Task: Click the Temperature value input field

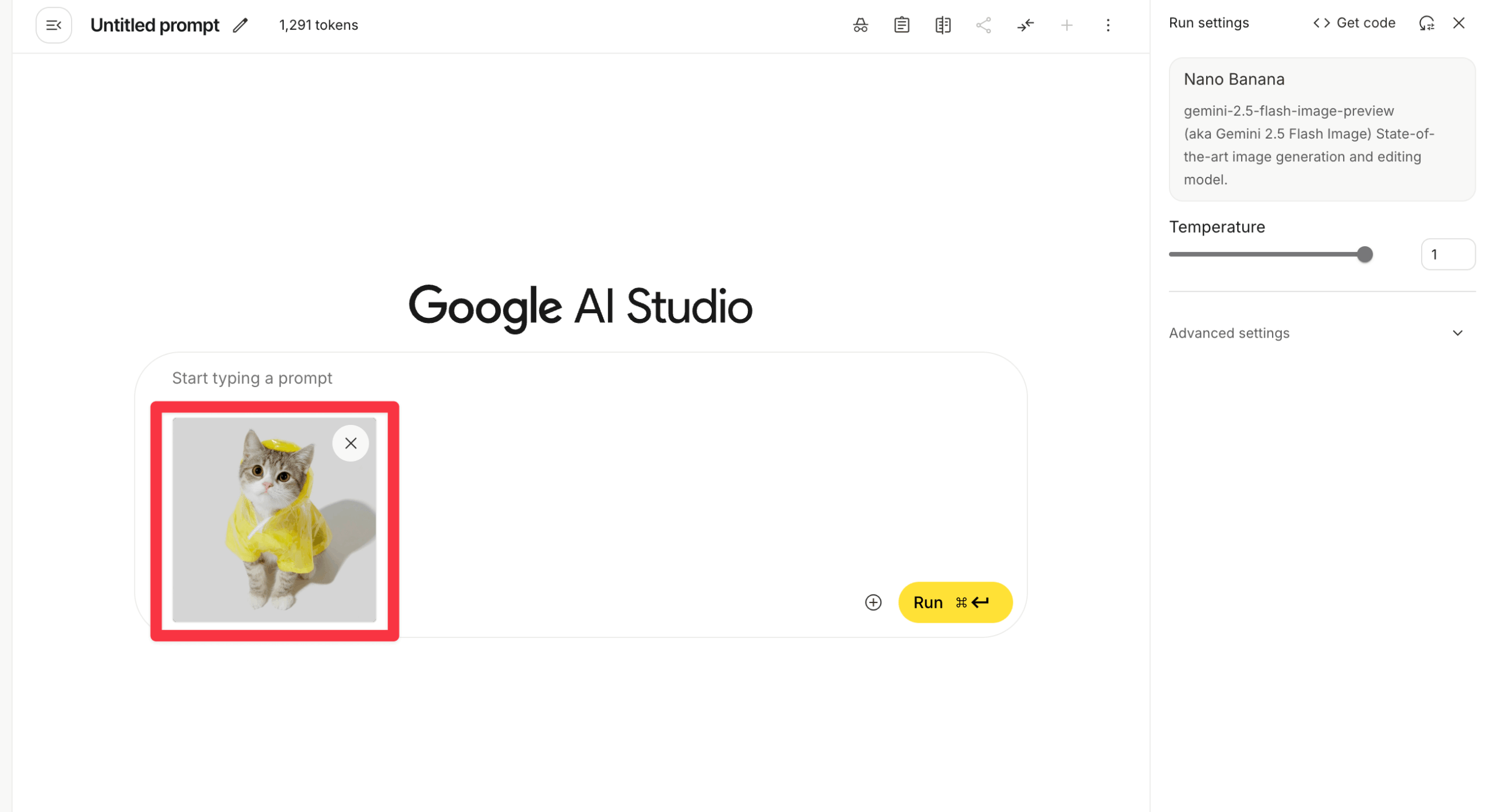Action: (1447, 254)
